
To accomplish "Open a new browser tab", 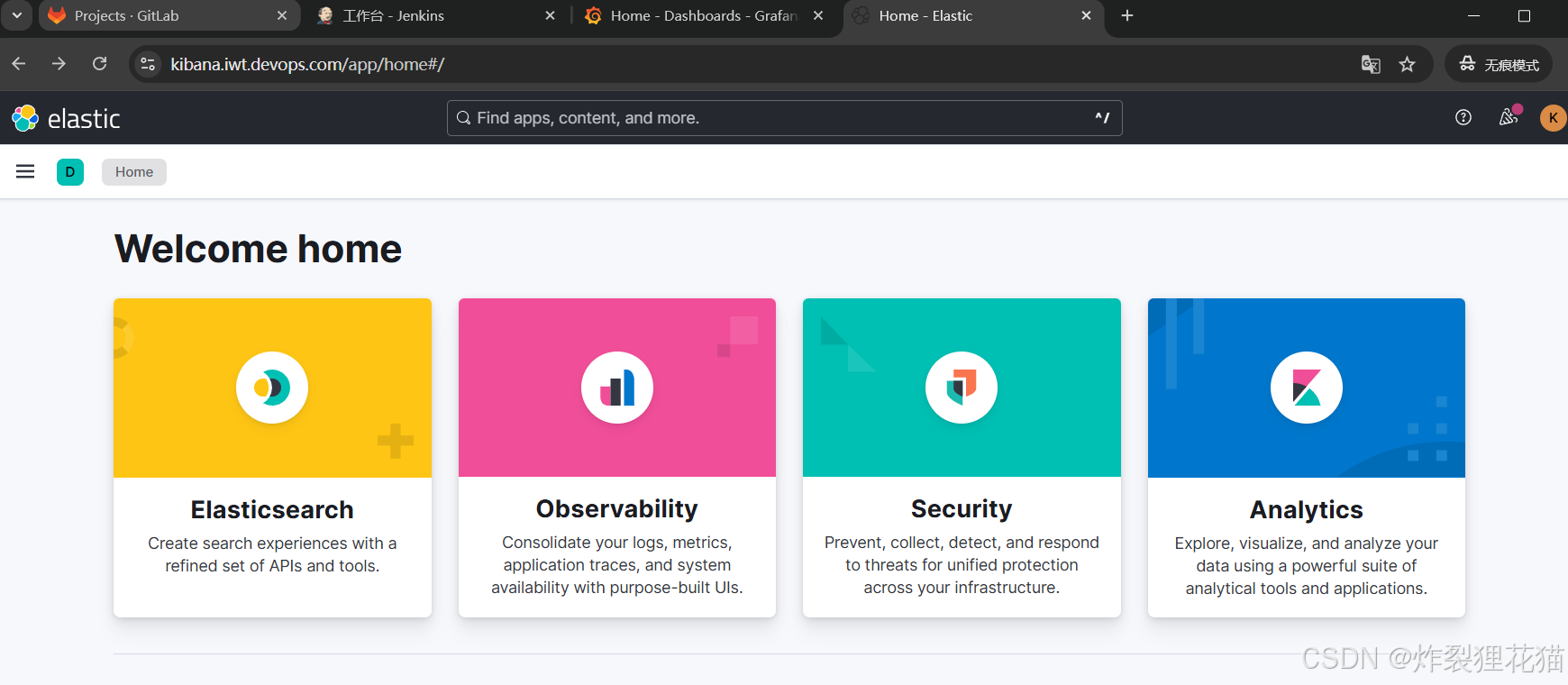I will click(1127, 15).
